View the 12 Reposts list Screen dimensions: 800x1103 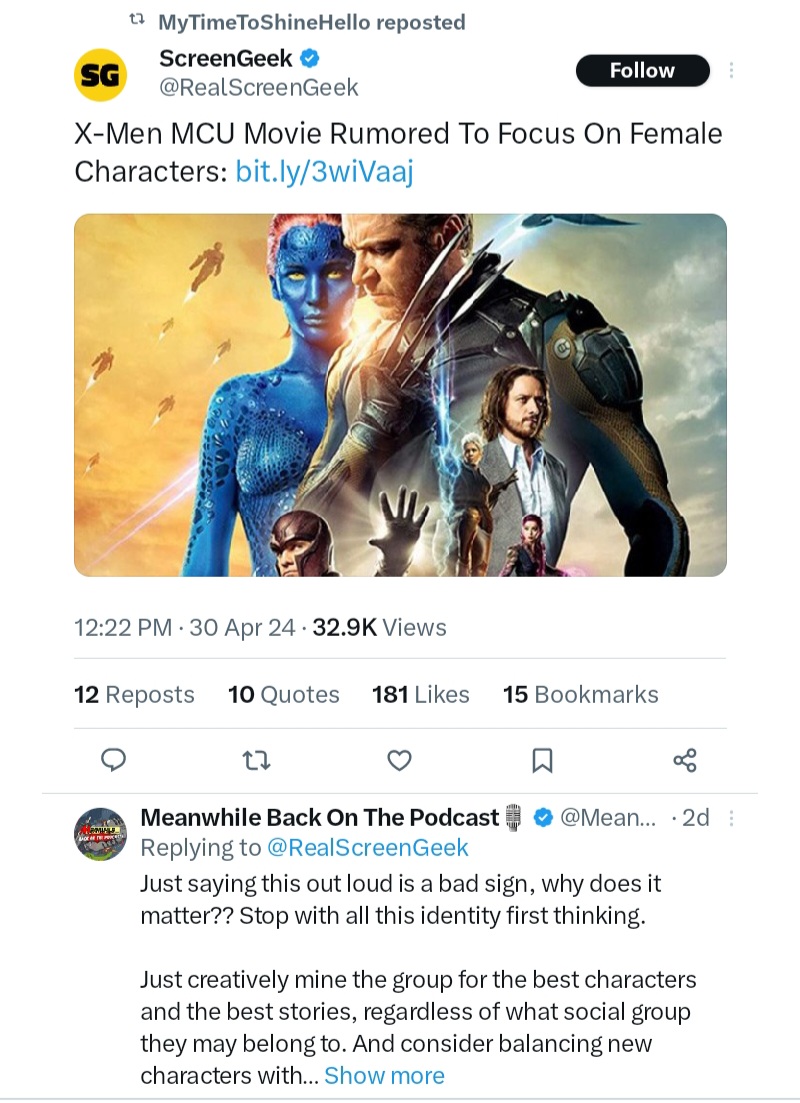(134, 694)
